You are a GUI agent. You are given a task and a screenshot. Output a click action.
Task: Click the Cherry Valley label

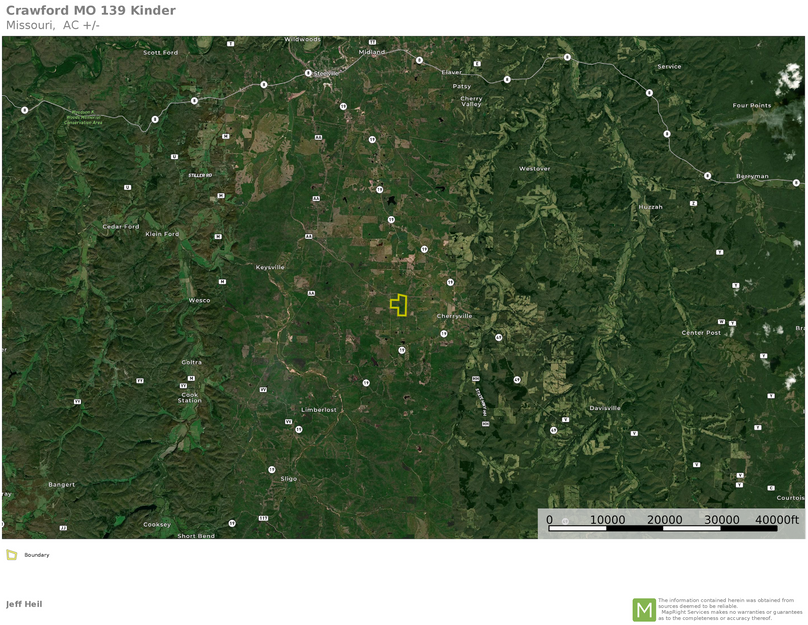pyautogui.click(x=471, y=101)
